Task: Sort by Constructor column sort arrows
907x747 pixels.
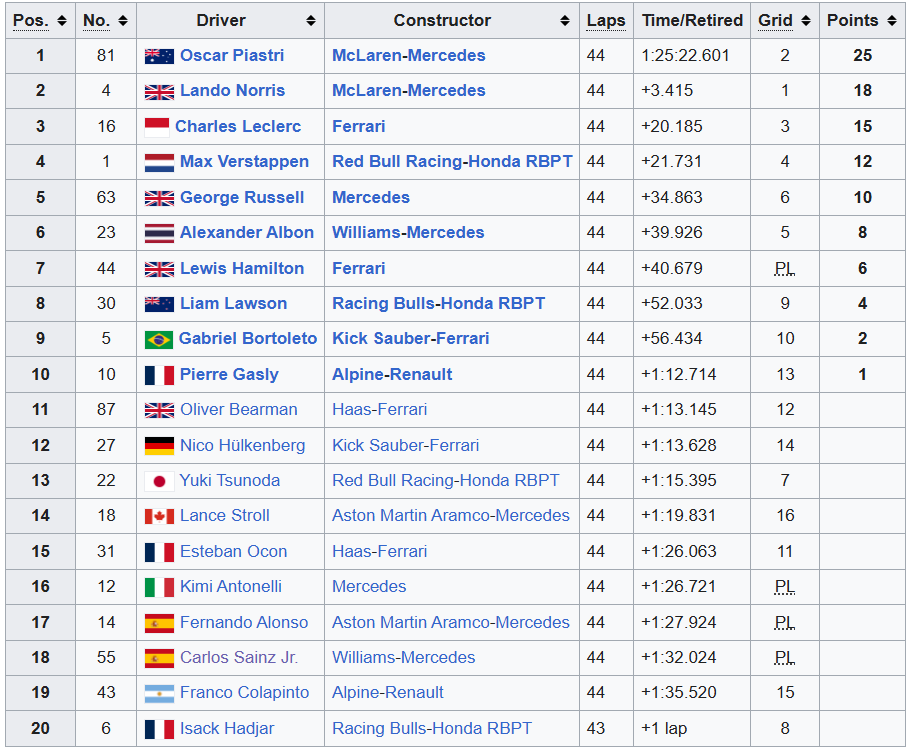Action: (565, 21)
